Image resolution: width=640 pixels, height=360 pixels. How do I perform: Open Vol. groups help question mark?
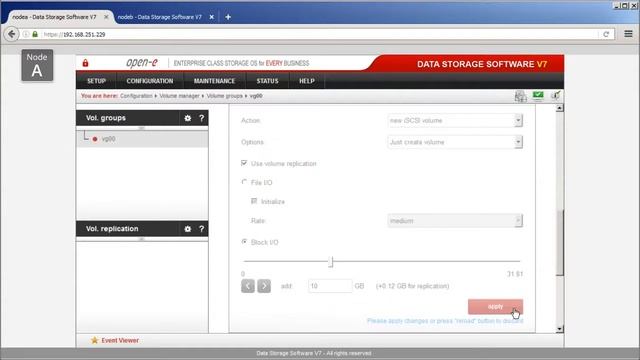pyautogui.click(x=202, y=118)
